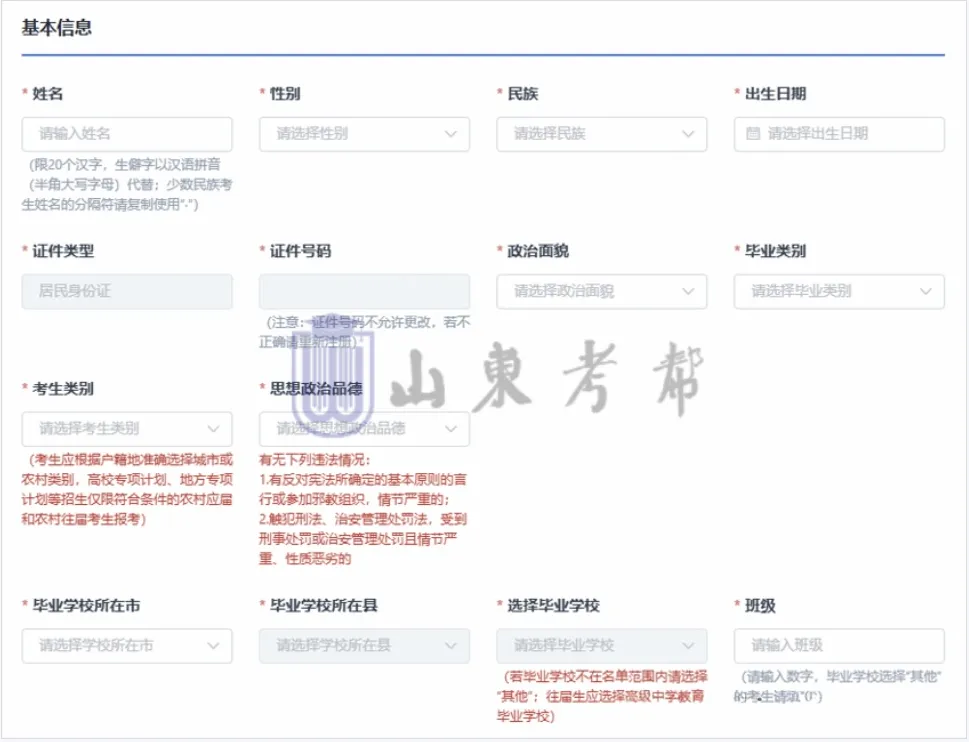Click the chevron arrow in 性别 dropdown
Image resolution: width=969 pixels, height=742 pixels.
pyautogui.click(x=451, y=134)
